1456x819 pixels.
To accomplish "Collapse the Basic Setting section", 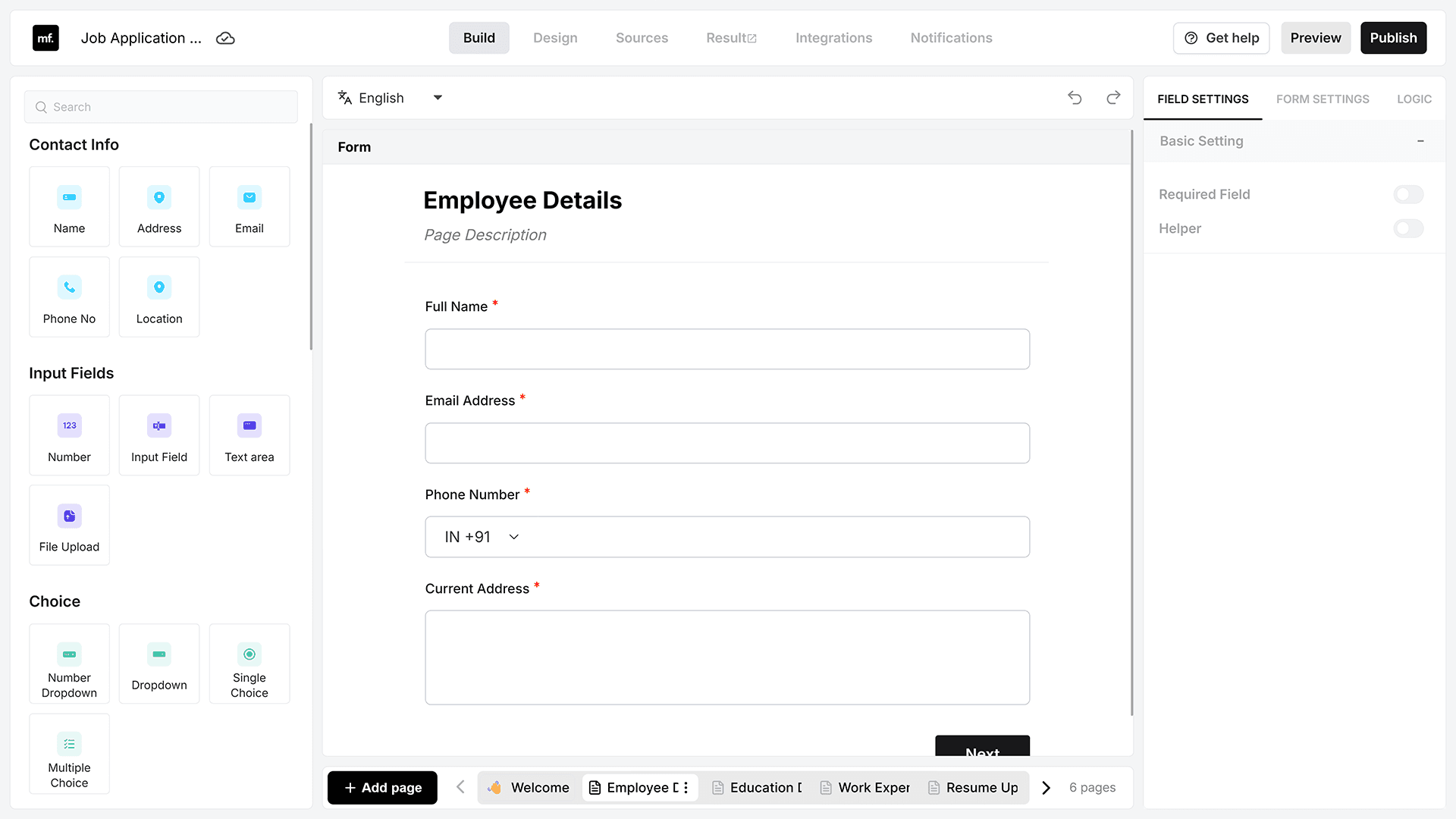I will [1420, 141].
